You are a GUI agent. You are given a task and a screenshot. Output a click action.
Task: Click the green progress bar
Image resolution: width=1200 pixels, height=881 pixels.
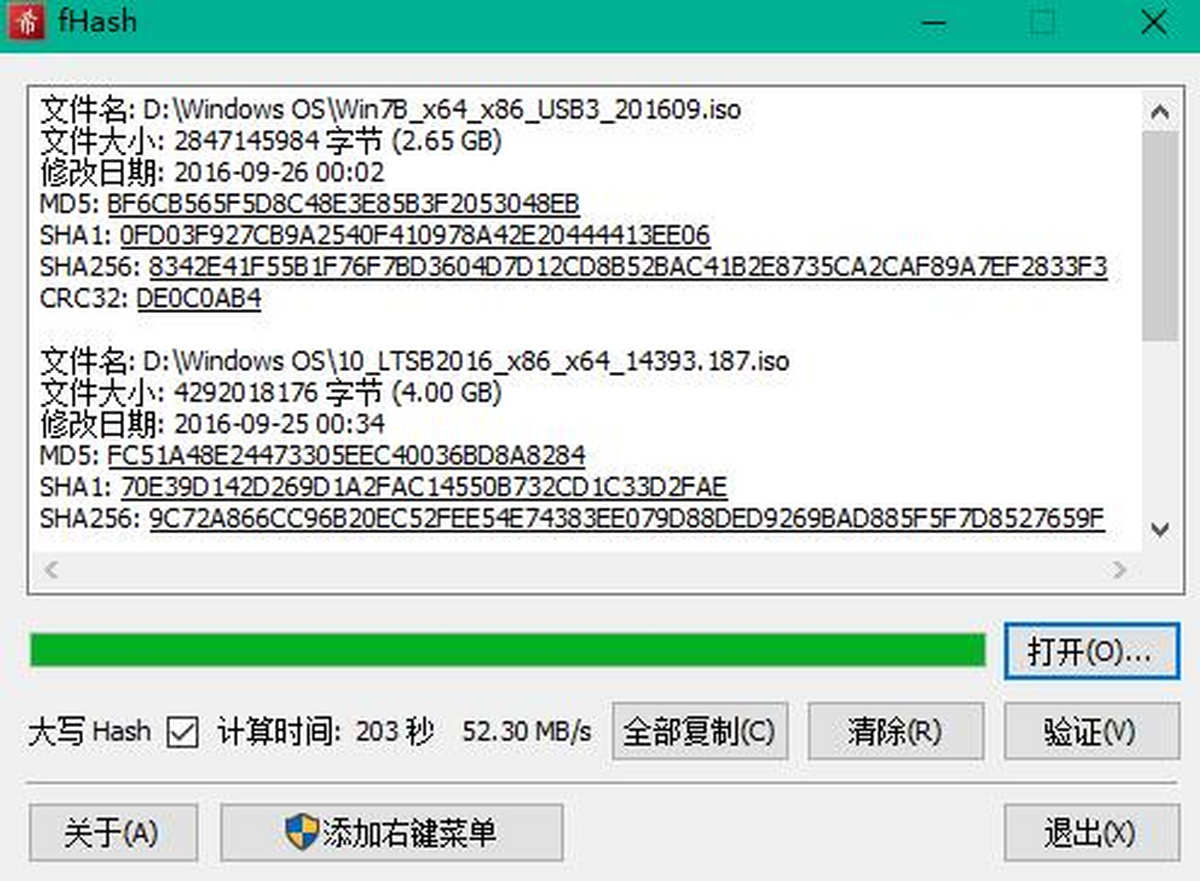[x=508, y=650]
